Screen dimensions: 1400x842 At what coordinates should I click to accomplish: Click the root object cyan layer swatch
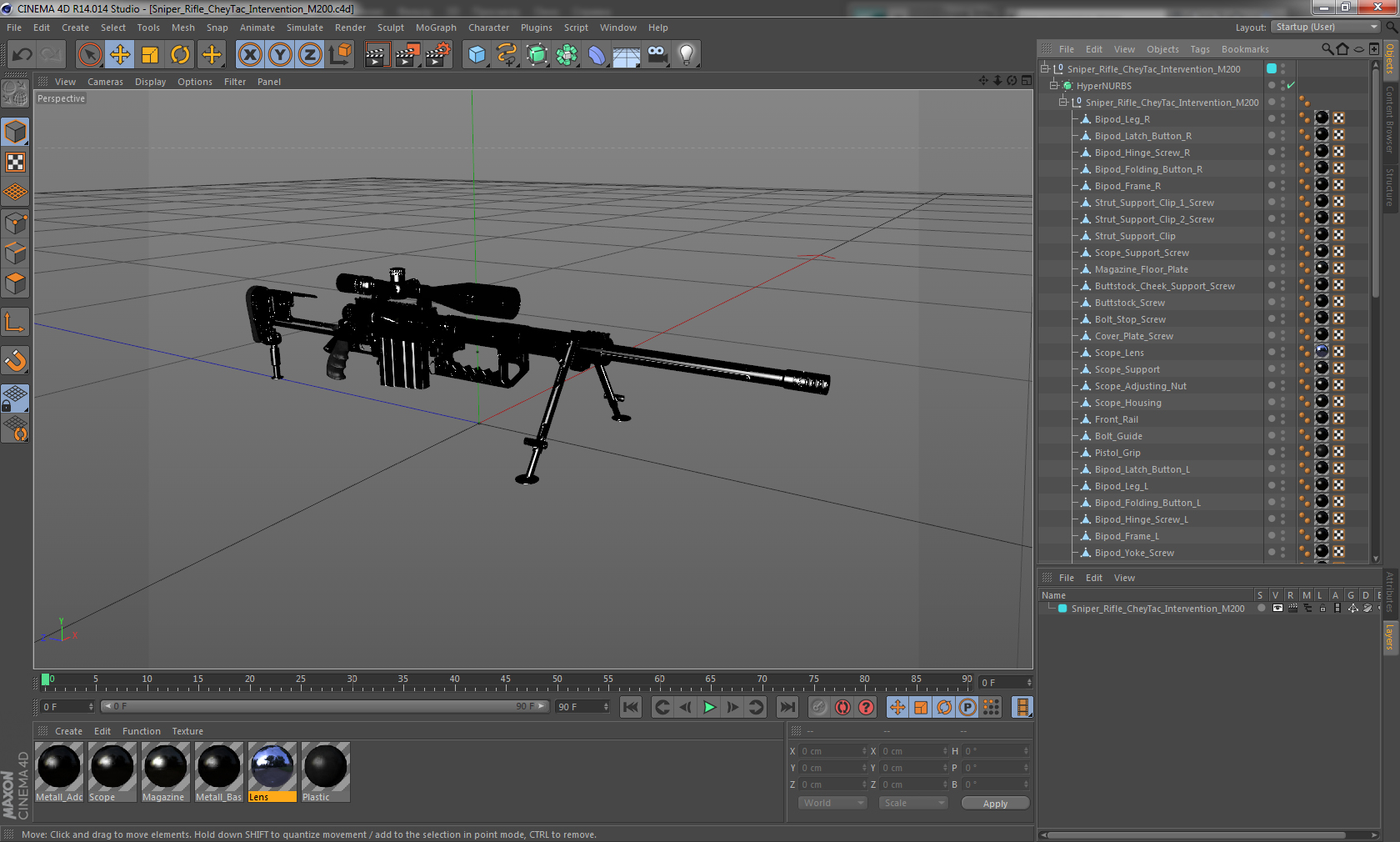[1272, 68]
